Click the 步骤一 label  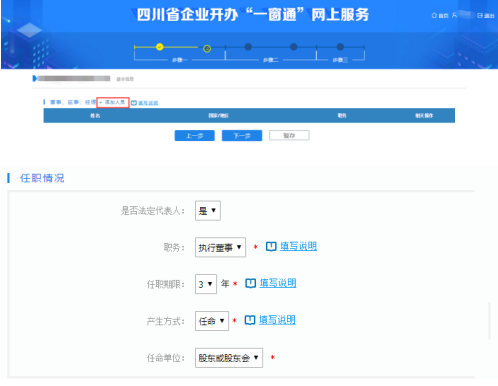(180, 60)
